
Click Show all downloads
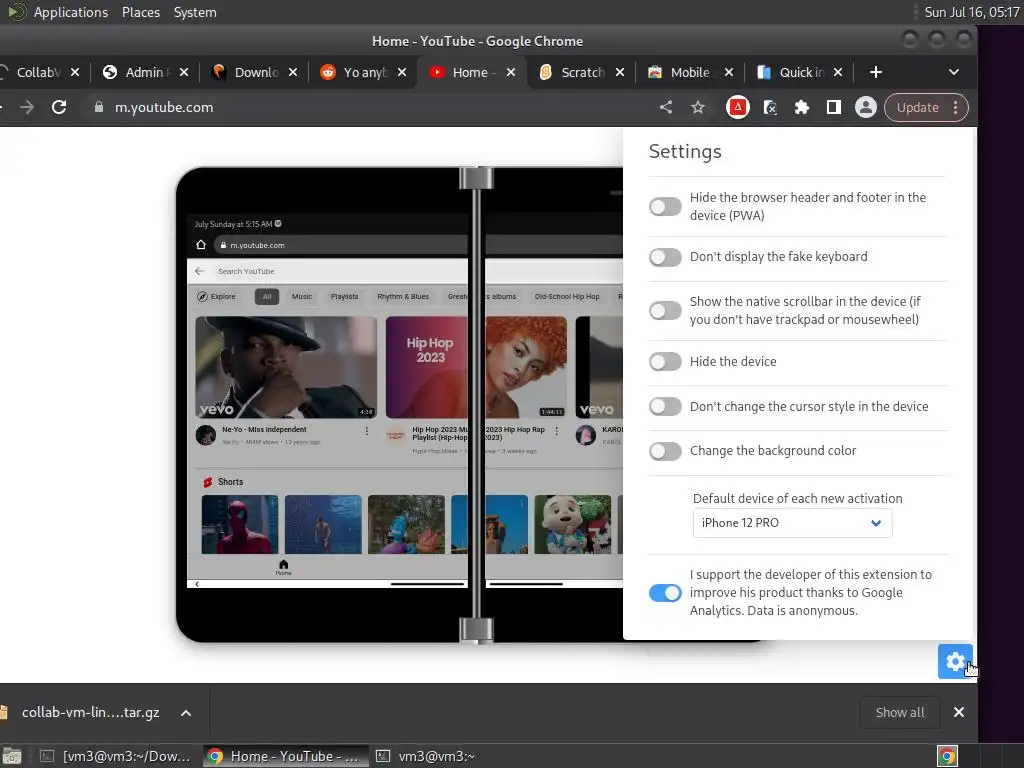pos(899,712)
